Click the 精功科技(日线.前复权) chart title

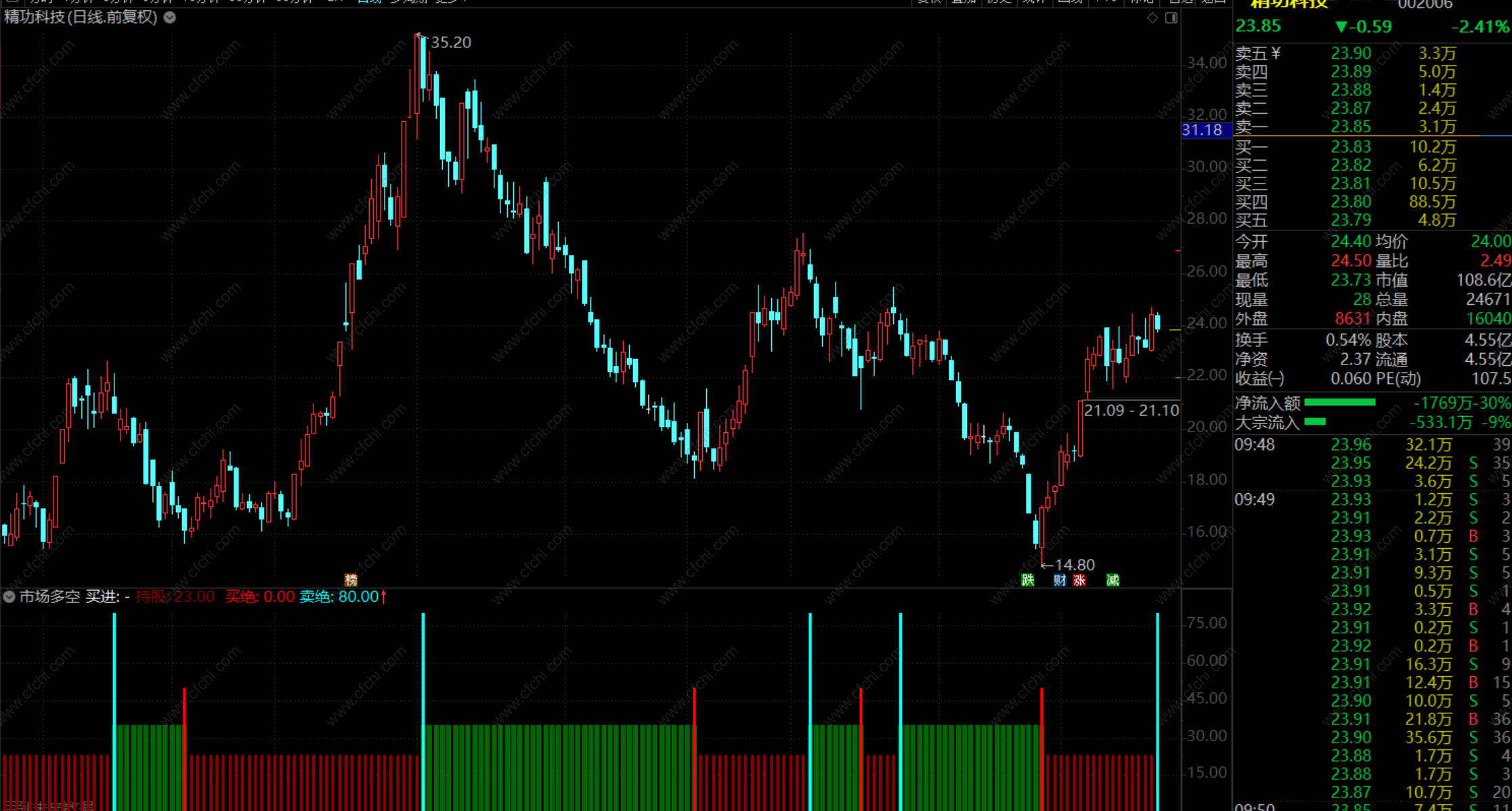pos(81,18)
